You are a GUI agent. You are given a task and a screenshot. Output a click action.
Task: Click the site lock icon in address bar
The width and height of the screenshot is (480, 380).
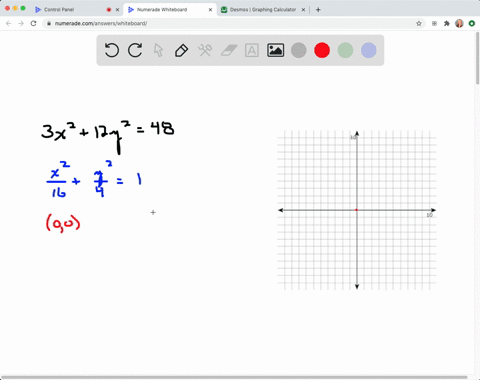tap(49, 23)
